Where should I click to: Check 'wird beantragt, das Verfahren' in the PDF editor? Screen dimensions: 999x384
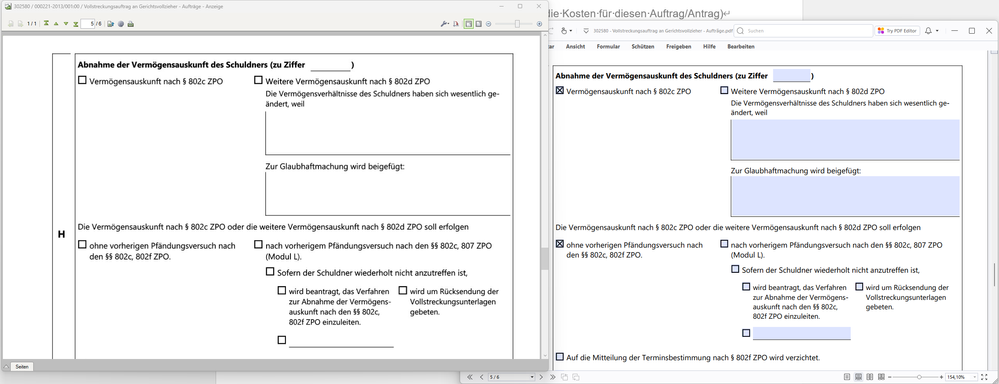746,287
